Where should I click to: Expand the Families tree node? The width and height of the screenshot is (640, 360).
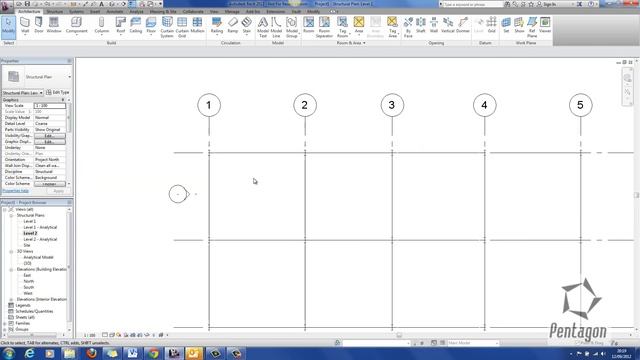pos(5,323)
